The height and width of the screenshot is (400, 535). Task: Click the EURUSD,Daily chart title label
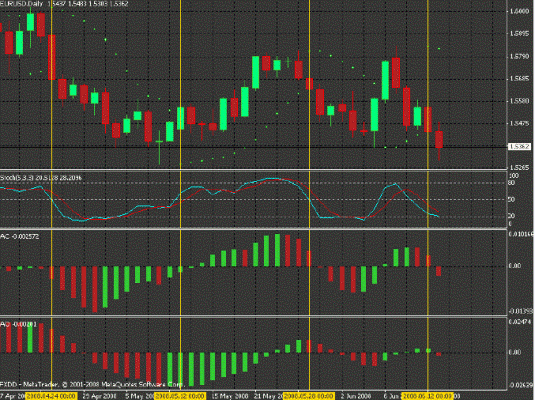21,4
